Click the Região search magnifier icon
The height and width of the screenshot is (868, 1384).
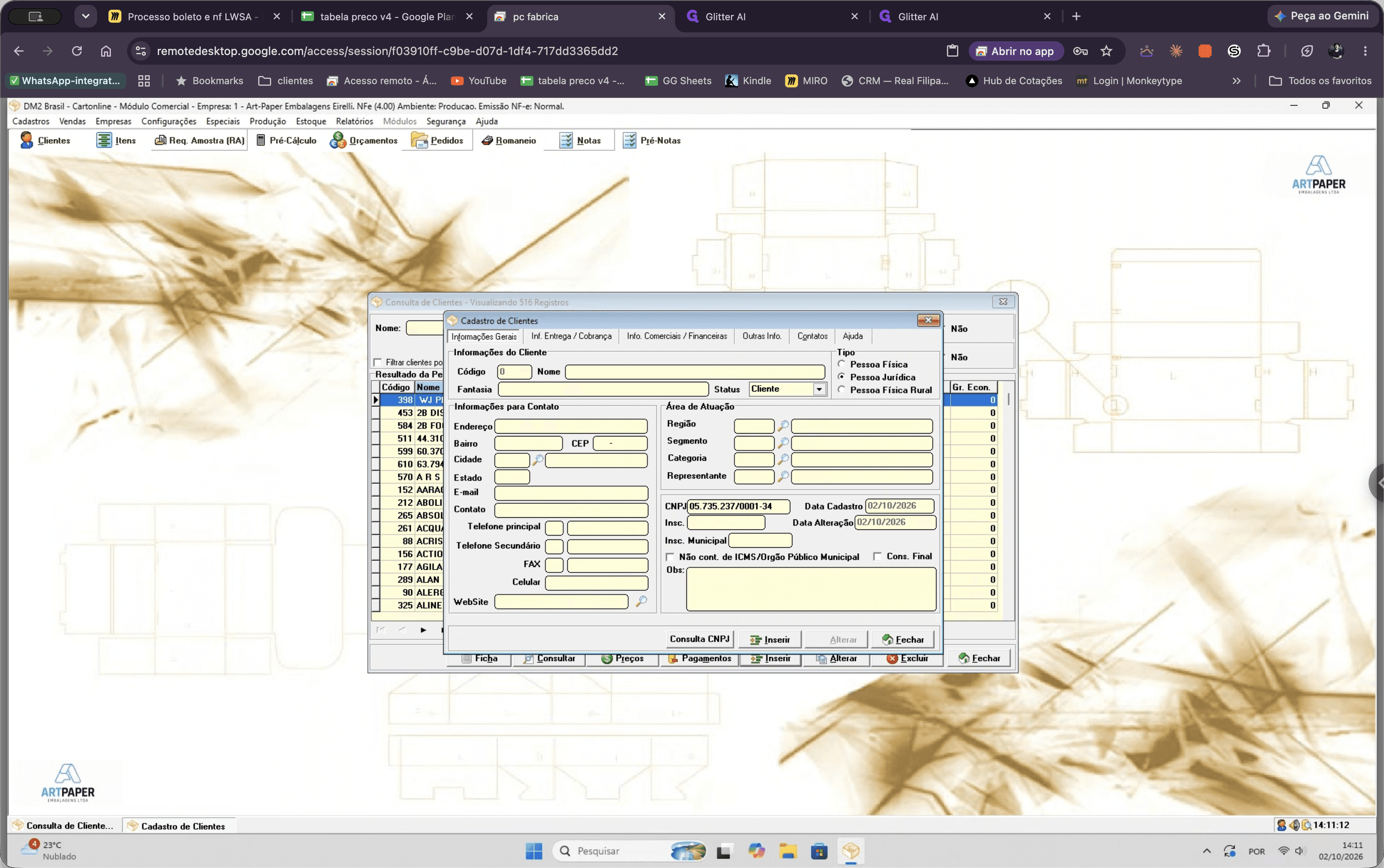(783, 426)
